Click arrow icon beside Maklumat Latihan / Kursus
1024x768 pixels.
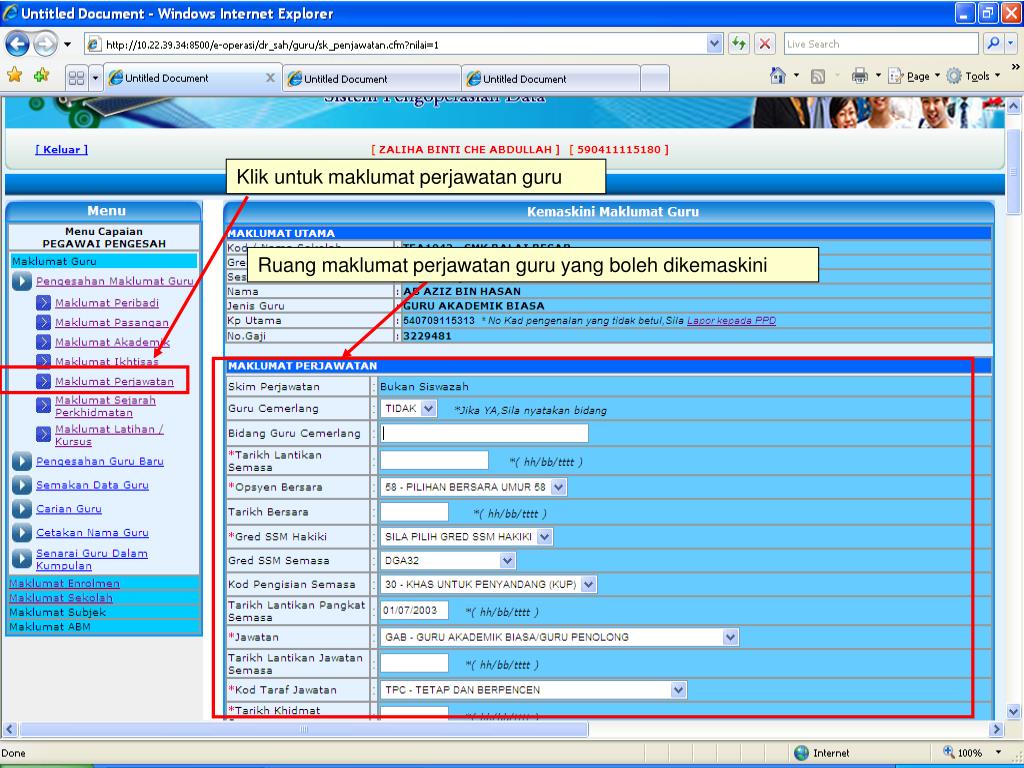(x=43, y=434)
